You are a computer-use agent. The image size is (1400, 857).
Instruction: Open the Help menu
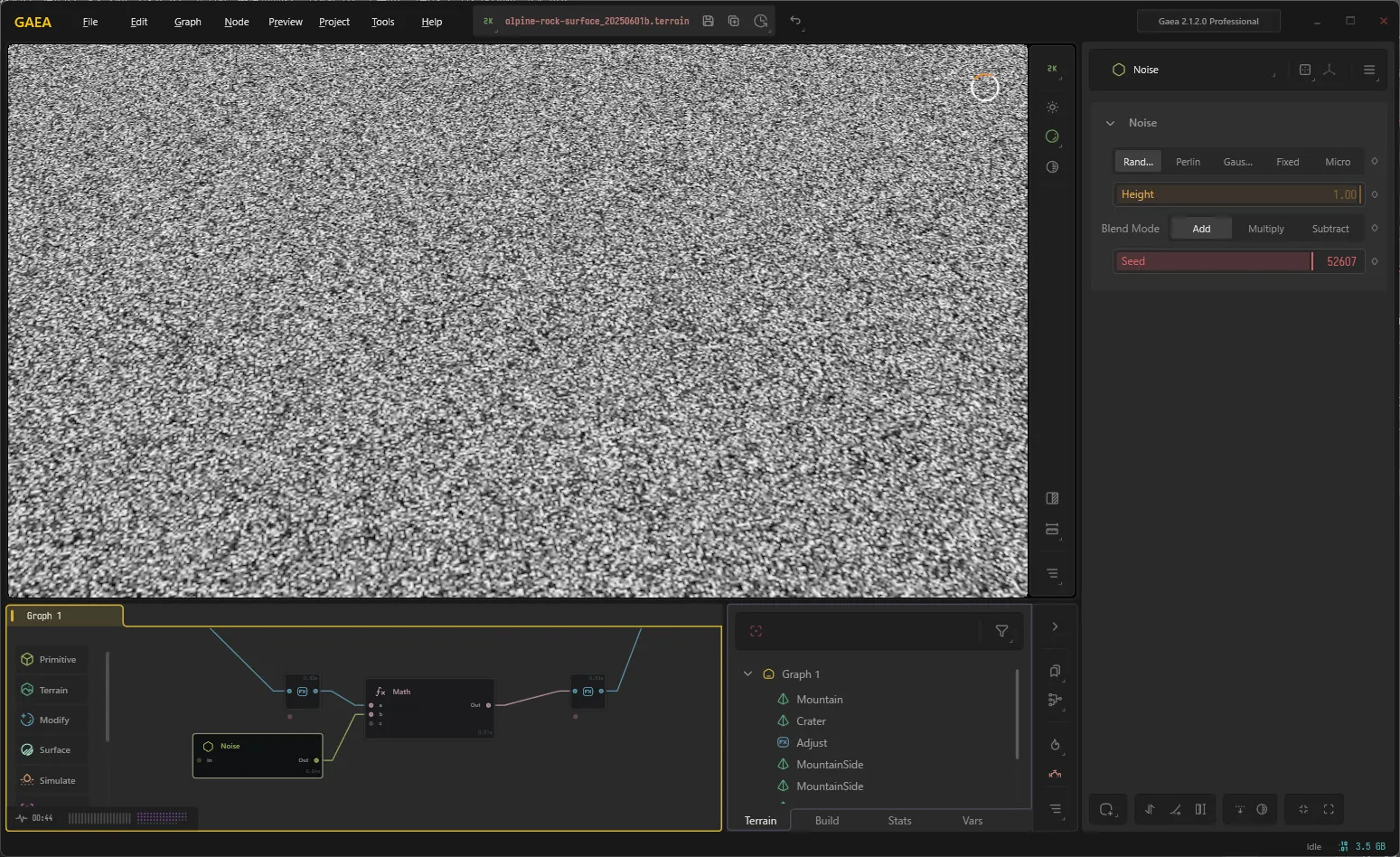432,22
